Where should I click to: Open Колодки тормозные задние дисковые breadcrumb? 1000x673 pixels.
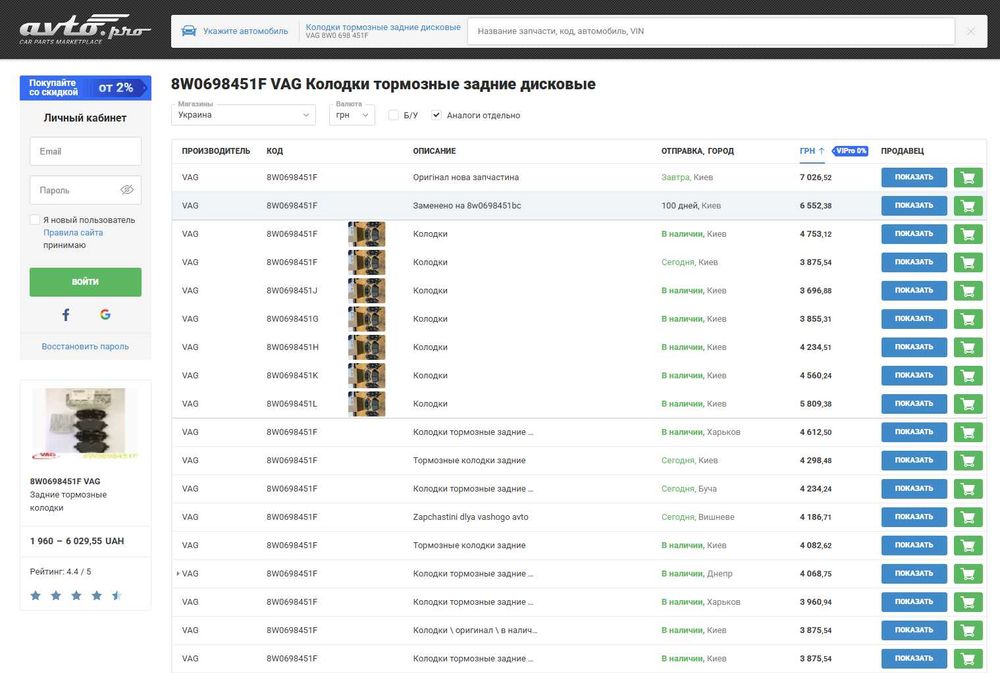point(383,27)
